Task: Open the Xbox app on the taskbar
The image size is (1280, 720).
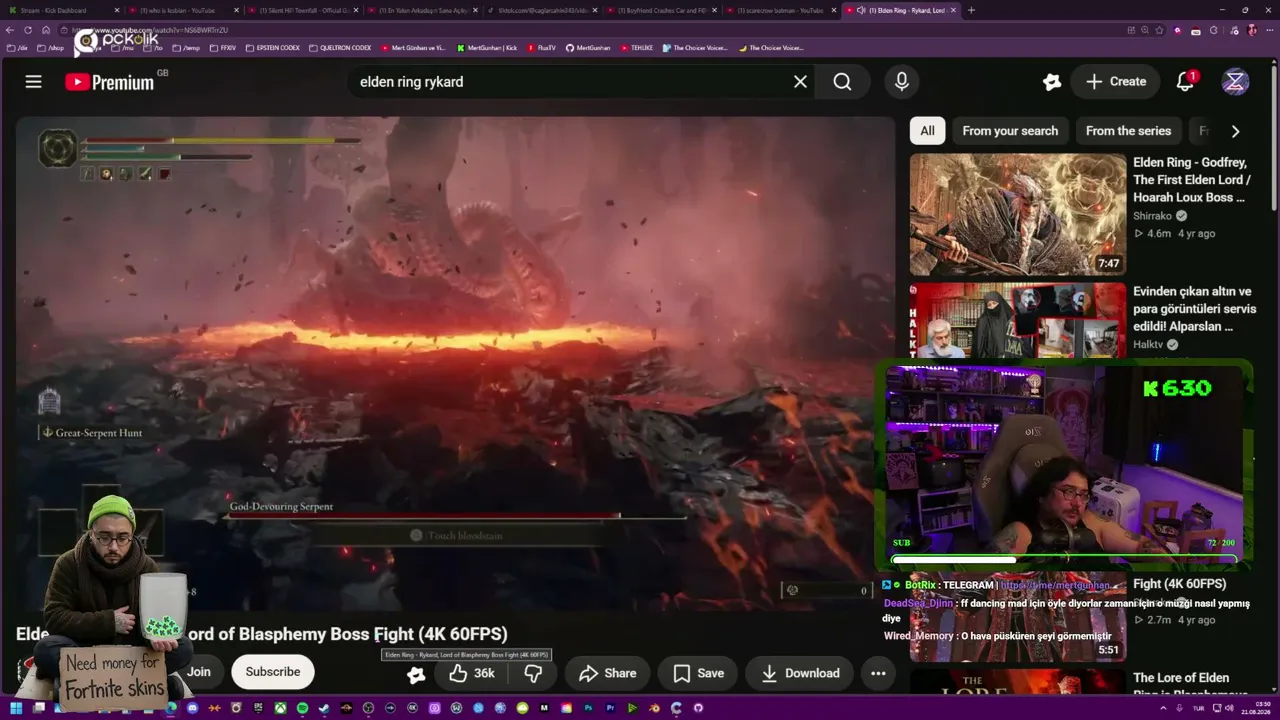Action: tap(281, 708)
